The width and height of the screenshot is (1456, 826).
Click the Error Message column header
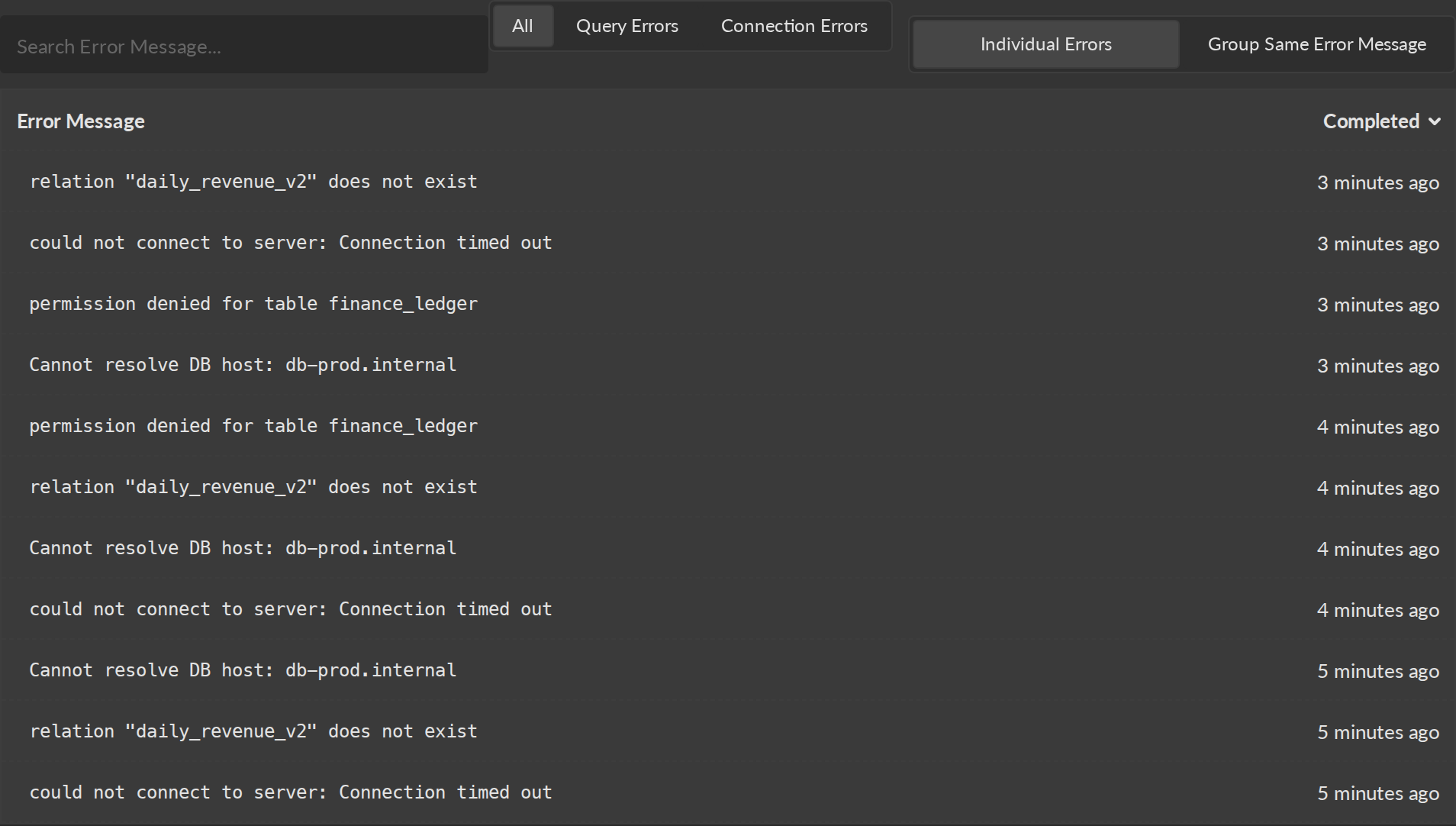pos(81,121)
